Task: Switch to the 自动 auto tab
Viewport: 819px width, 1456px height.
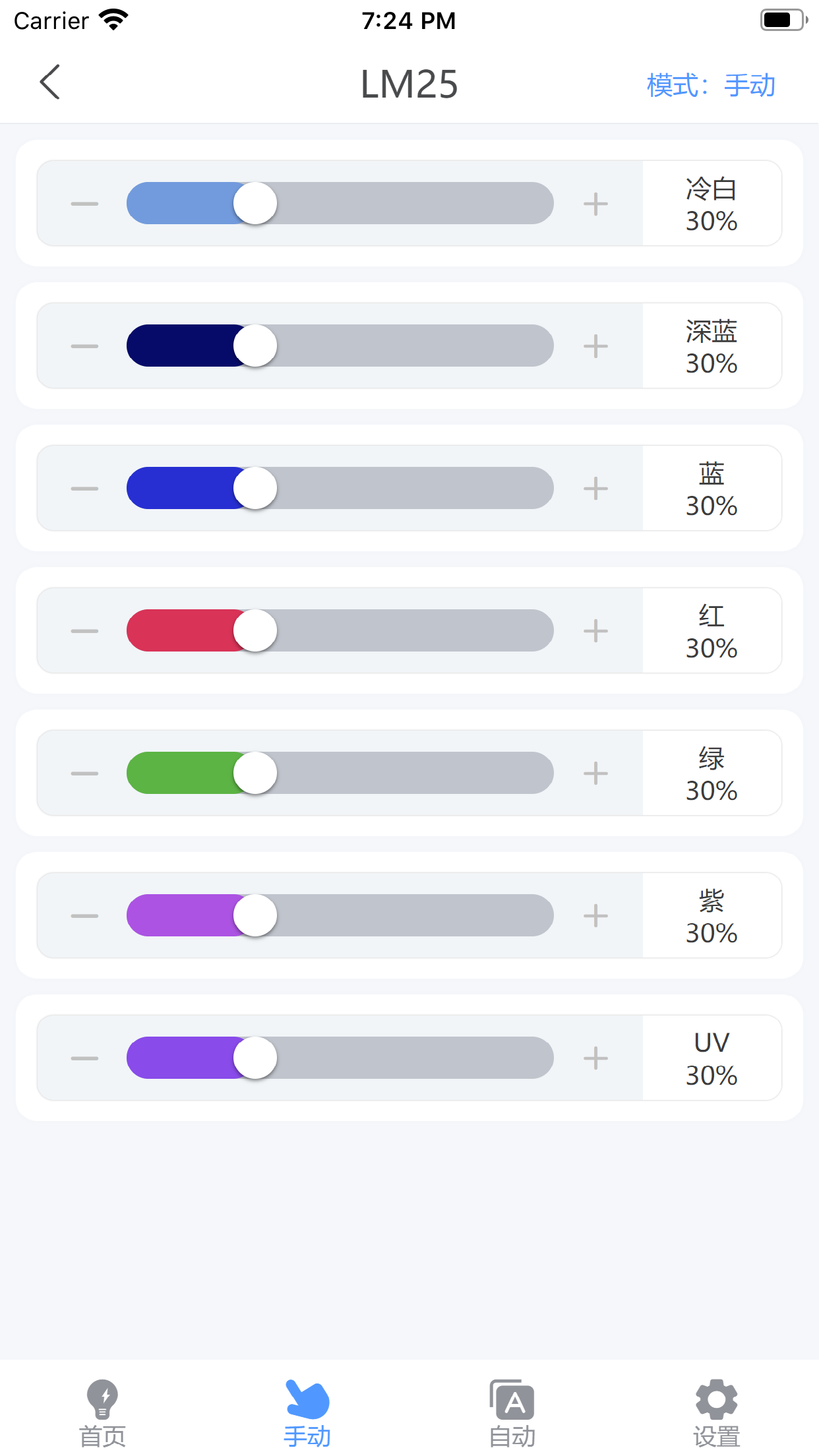Action: pos(512,1413)
